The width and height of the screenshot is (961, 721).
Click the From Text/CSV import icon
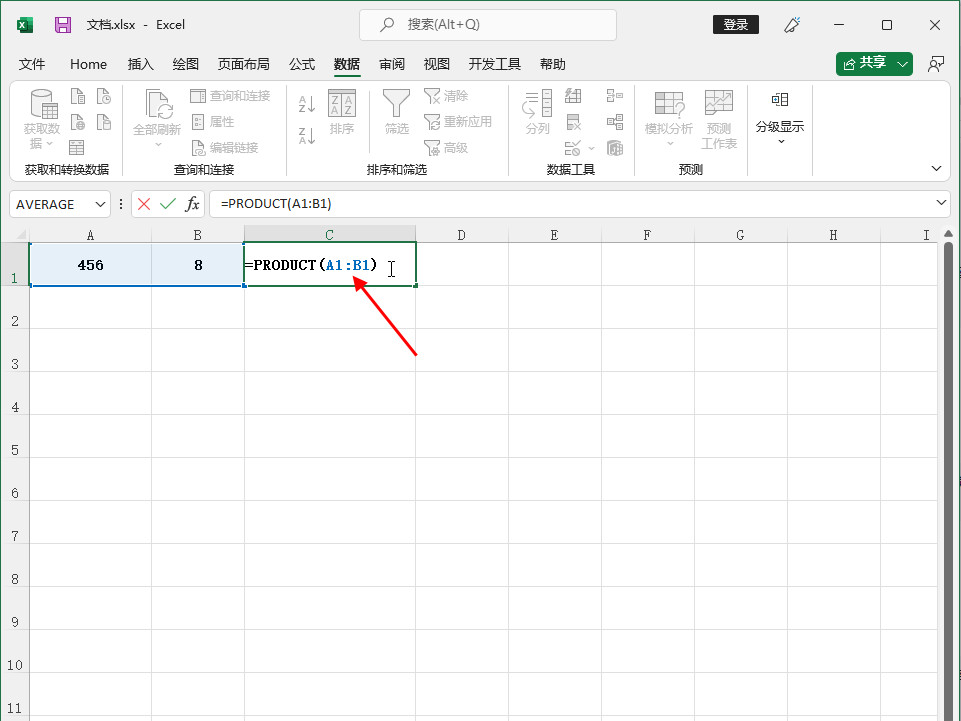point(78,96)
